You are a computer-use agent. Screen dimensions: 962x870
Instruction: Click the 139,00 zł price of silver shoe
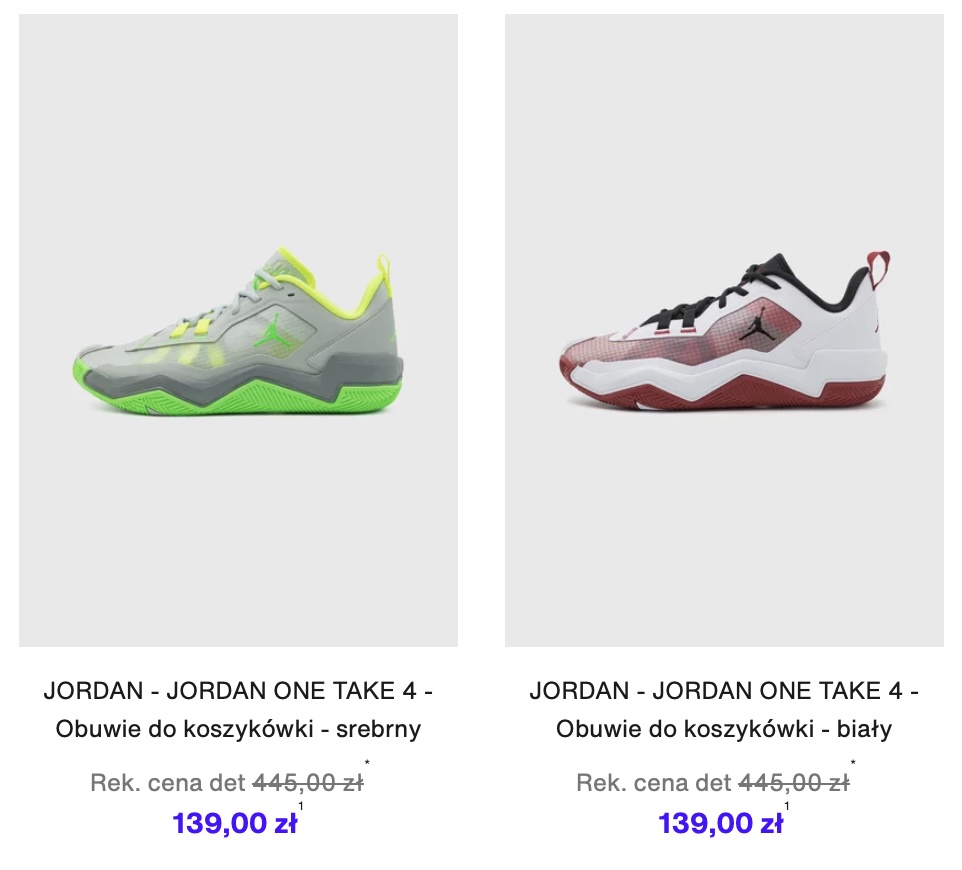pos(234,823)
